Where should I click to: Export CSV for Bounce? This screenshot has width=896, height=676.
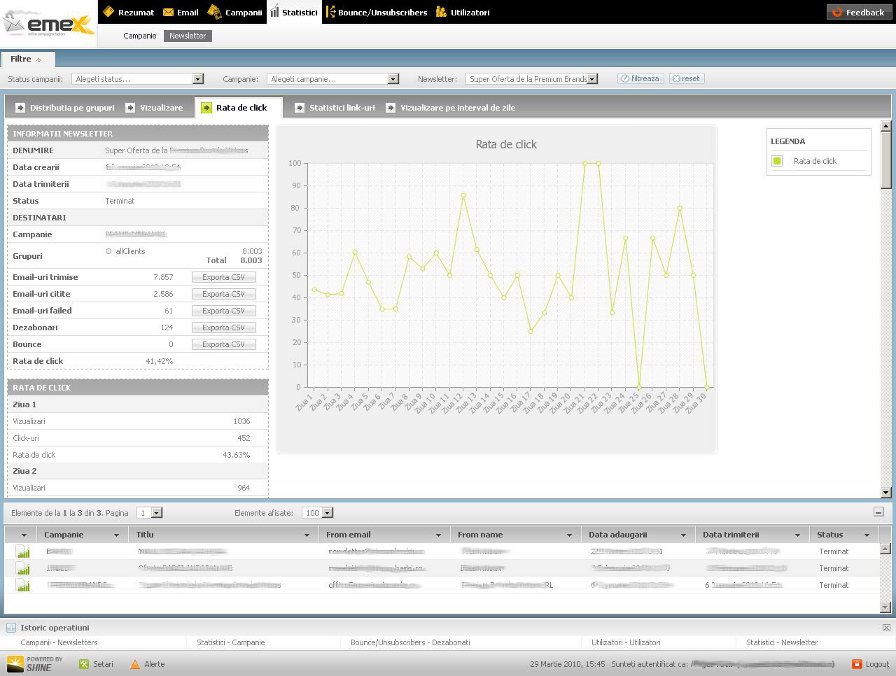223,345
